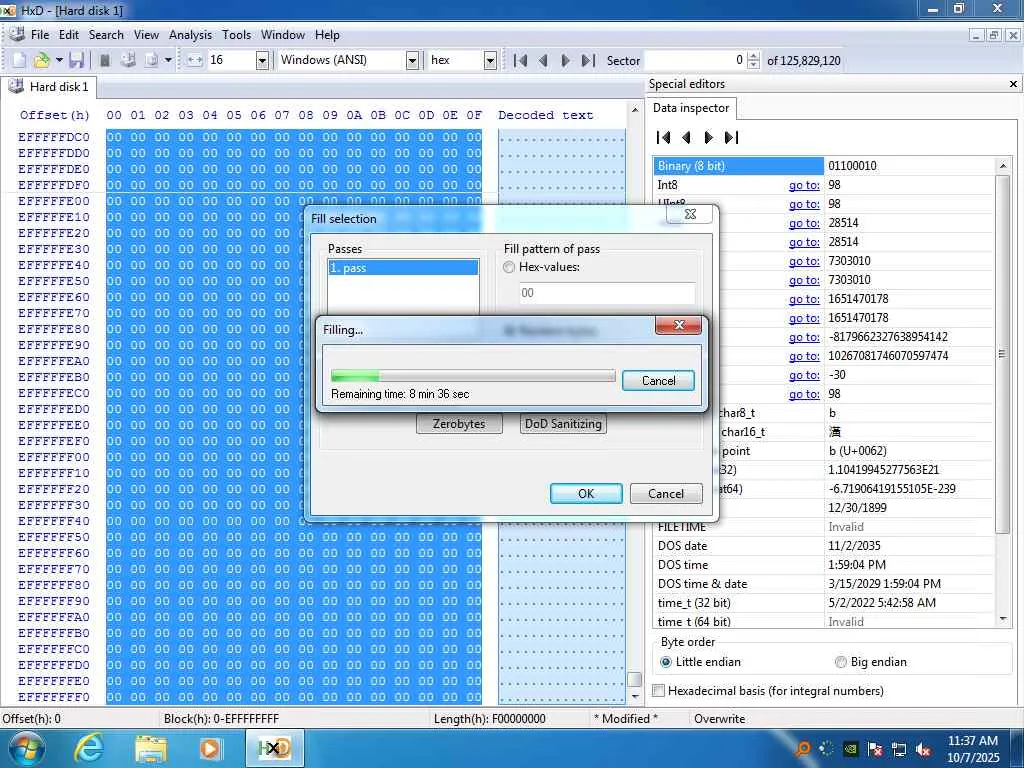Click the network tray icon
Screen dimensions: 1024x768
pyautogui.click(x=899, y=750)
